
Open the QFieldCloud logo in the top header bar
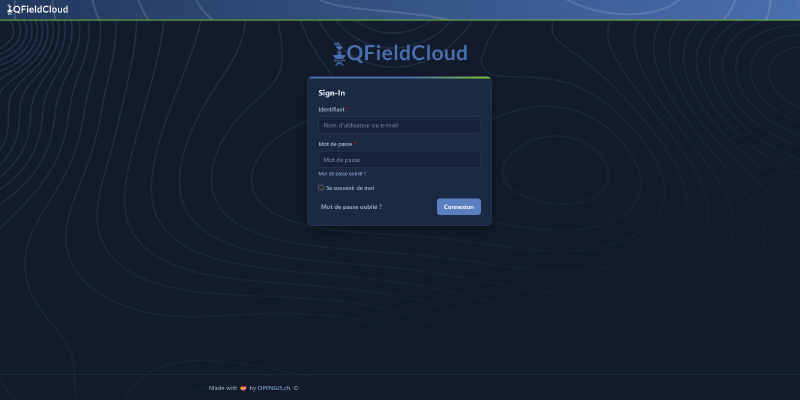[37, 9]
